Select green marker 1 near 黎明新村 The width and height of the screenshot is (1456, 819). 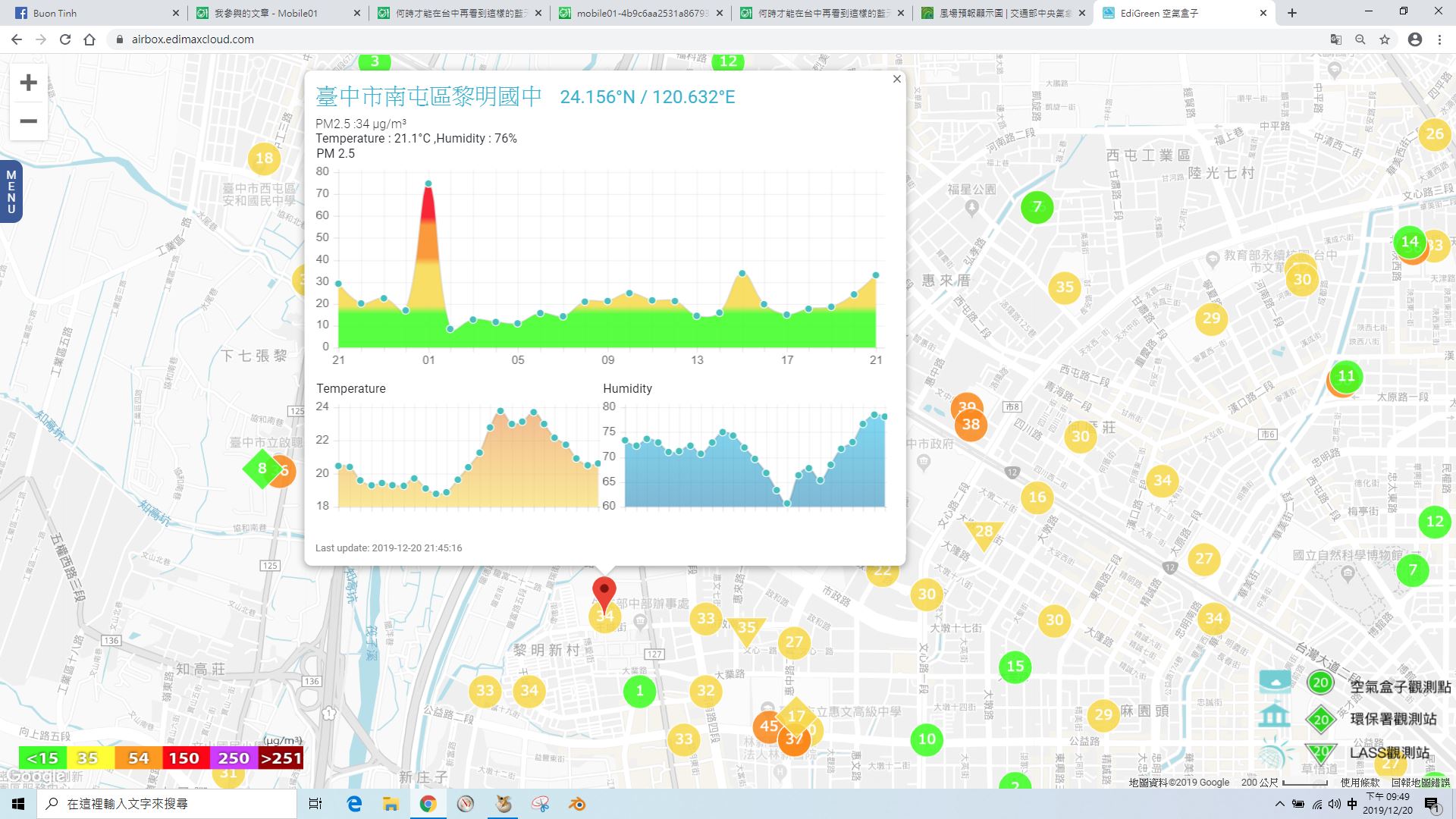pyautogui.click(x=639, y=691)
